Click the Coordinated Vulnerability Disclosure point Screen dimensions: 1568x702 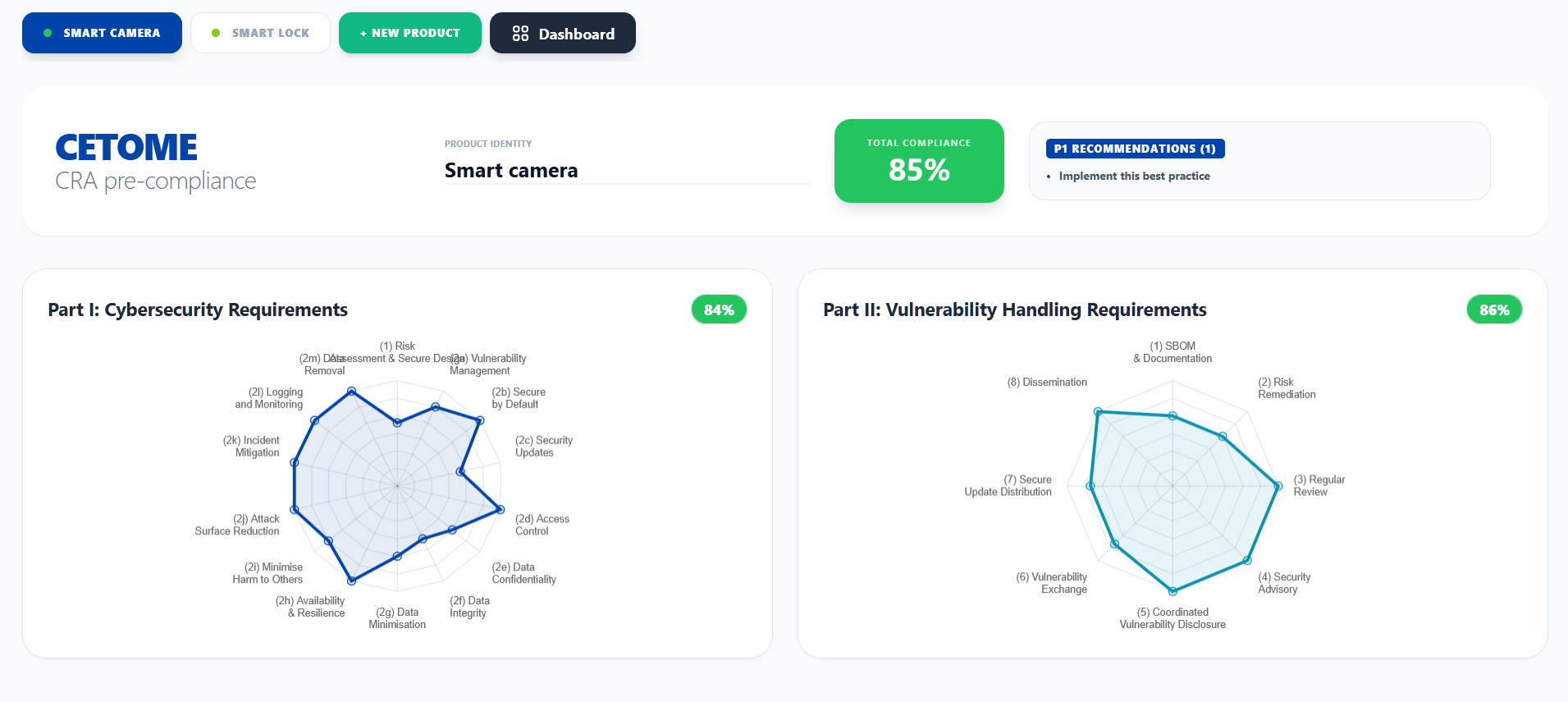tap(1173, 591)
